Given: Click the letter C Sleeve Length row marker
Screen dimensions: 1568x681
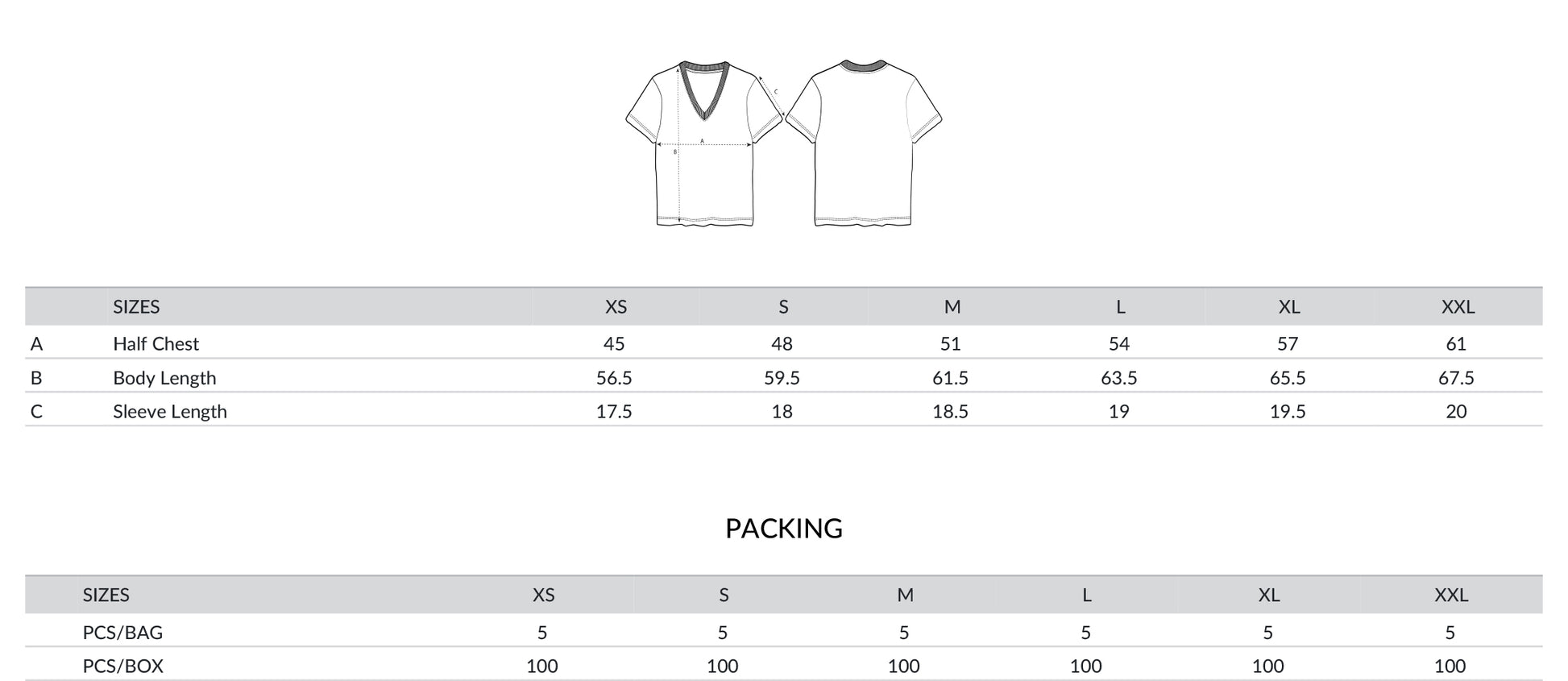Looking at the screenshot, I should (x=36, y=412).
